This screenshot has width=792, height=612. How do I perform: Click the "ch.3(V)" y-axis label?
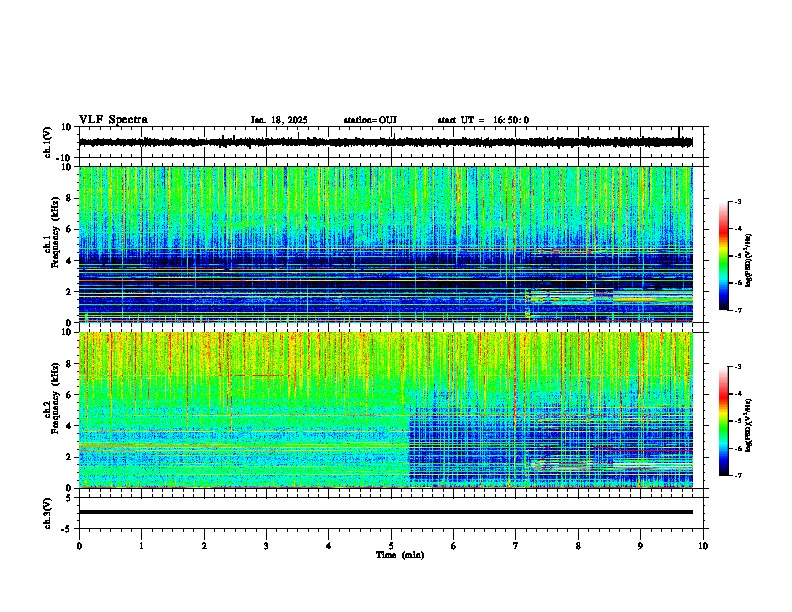pos(48,513)
